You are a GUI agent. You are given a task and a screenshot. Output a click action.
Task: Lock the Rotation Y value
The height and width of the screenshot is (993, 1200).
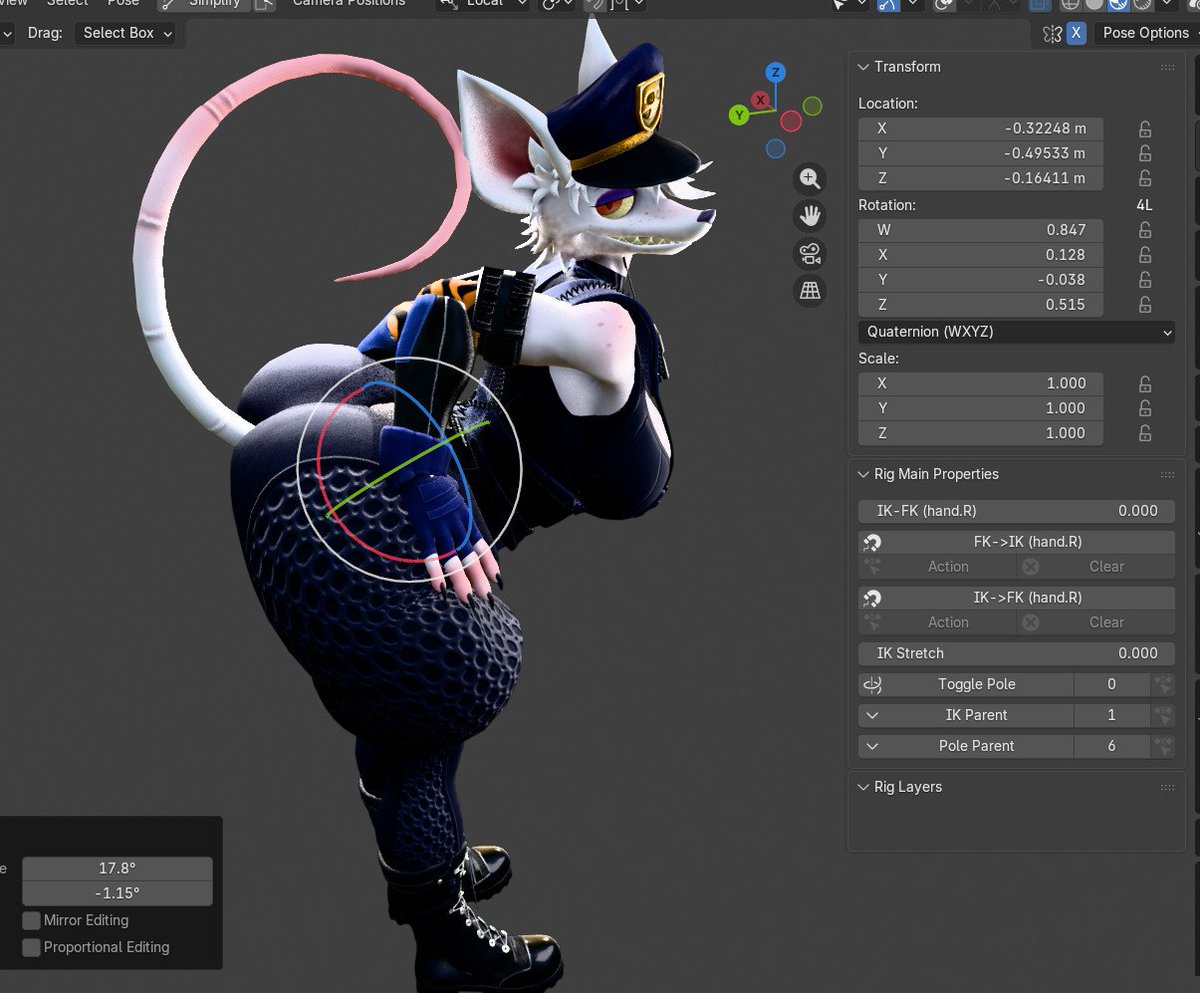point(1145,280)
